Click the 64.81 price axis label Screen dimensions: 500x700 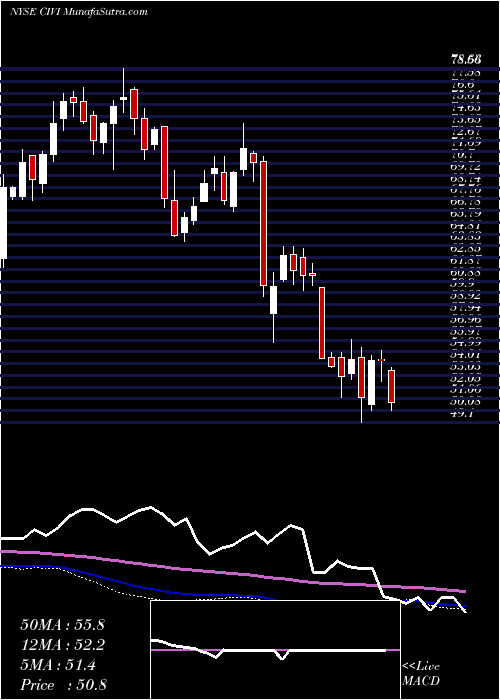click(x=465, y=225)
